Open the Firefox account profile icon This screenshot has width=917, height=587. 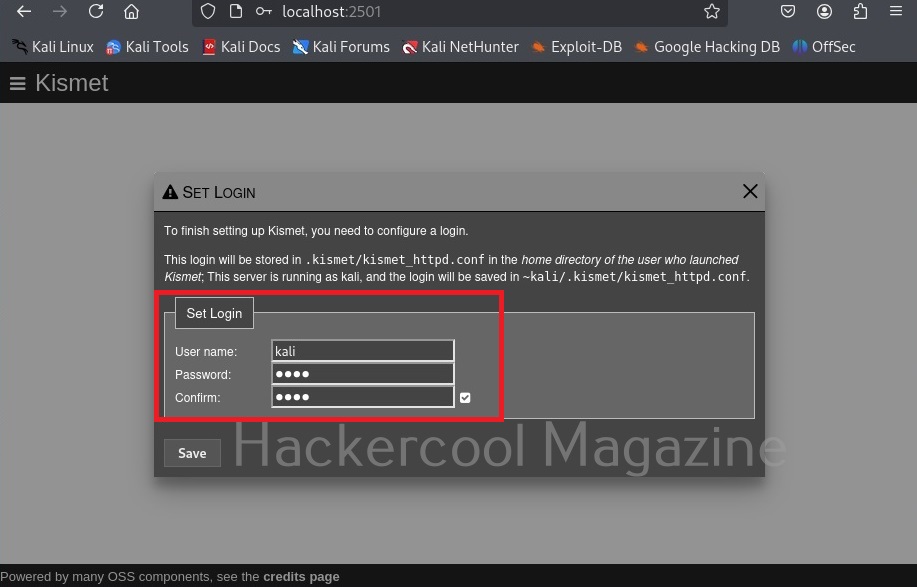[x=824, y=11]
